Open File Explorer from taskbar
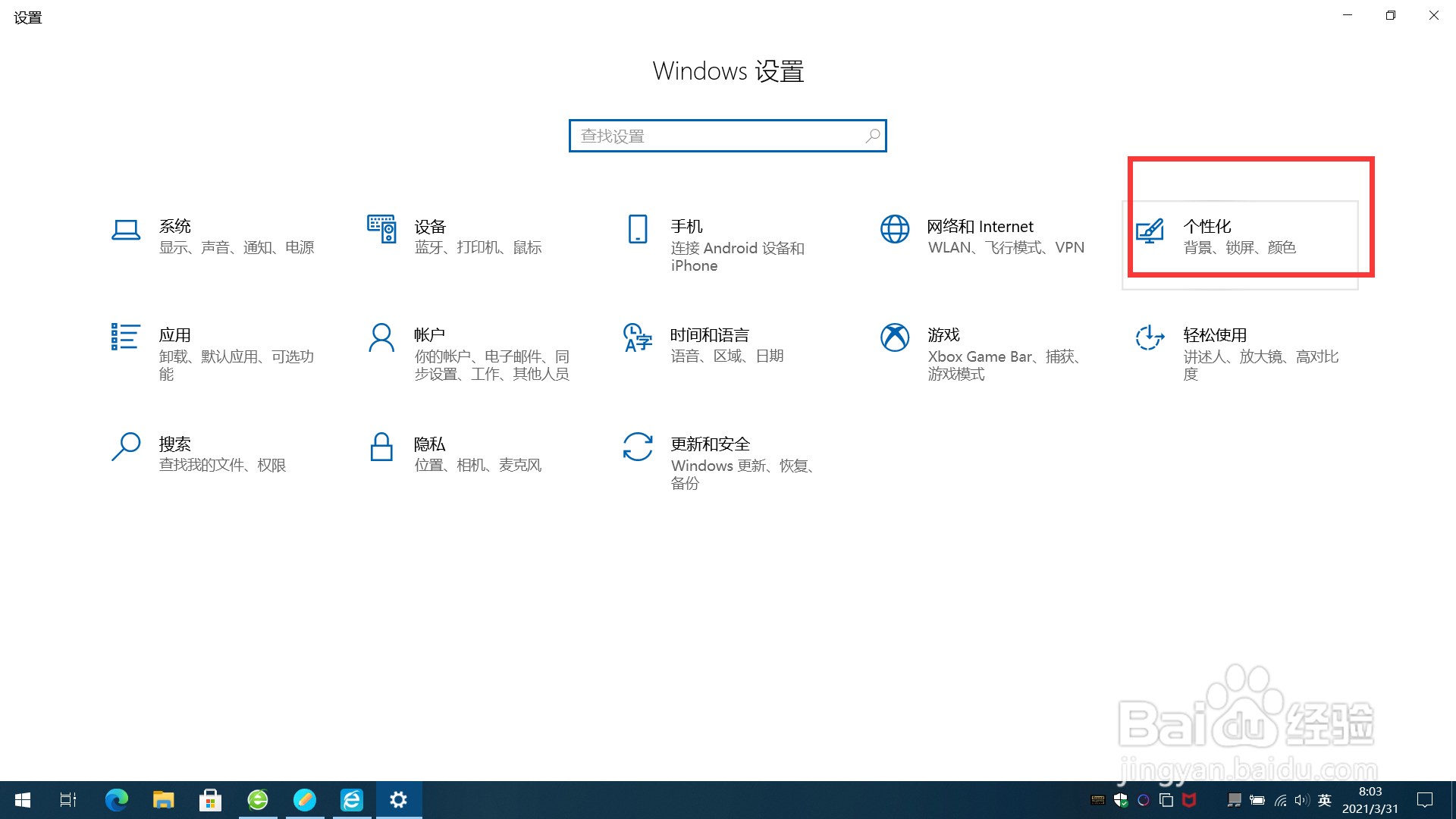1456x819 pixels. [163, 800]
